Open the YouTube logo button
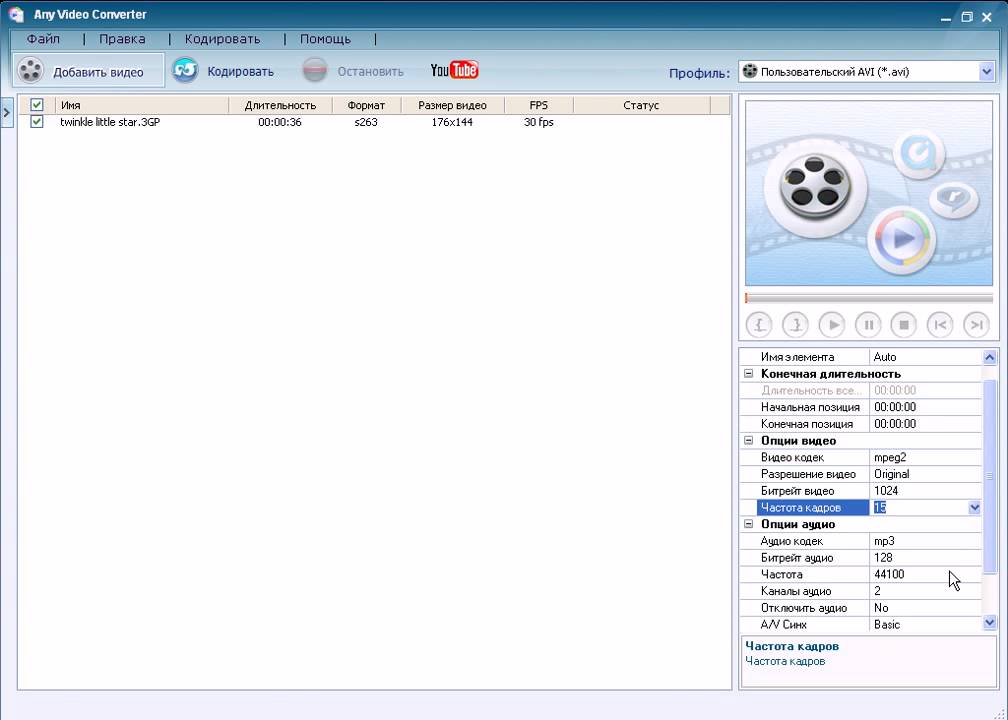This screenshot has width=1008, height=720. point(454,69)
